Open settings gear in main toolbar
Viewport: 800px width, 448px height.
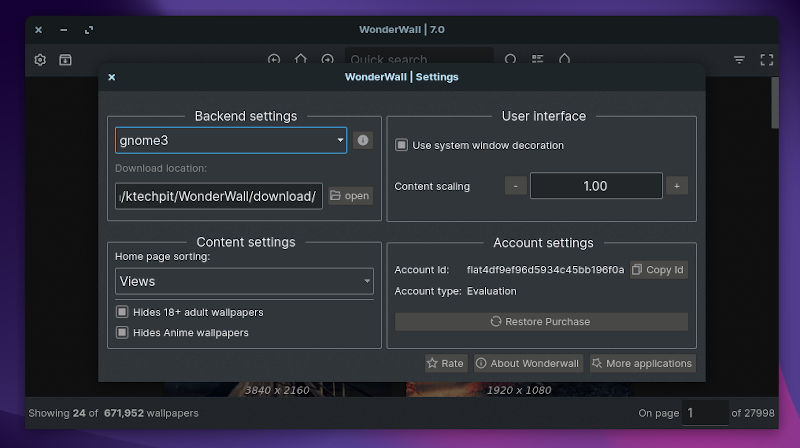click(x=40, y=60)
